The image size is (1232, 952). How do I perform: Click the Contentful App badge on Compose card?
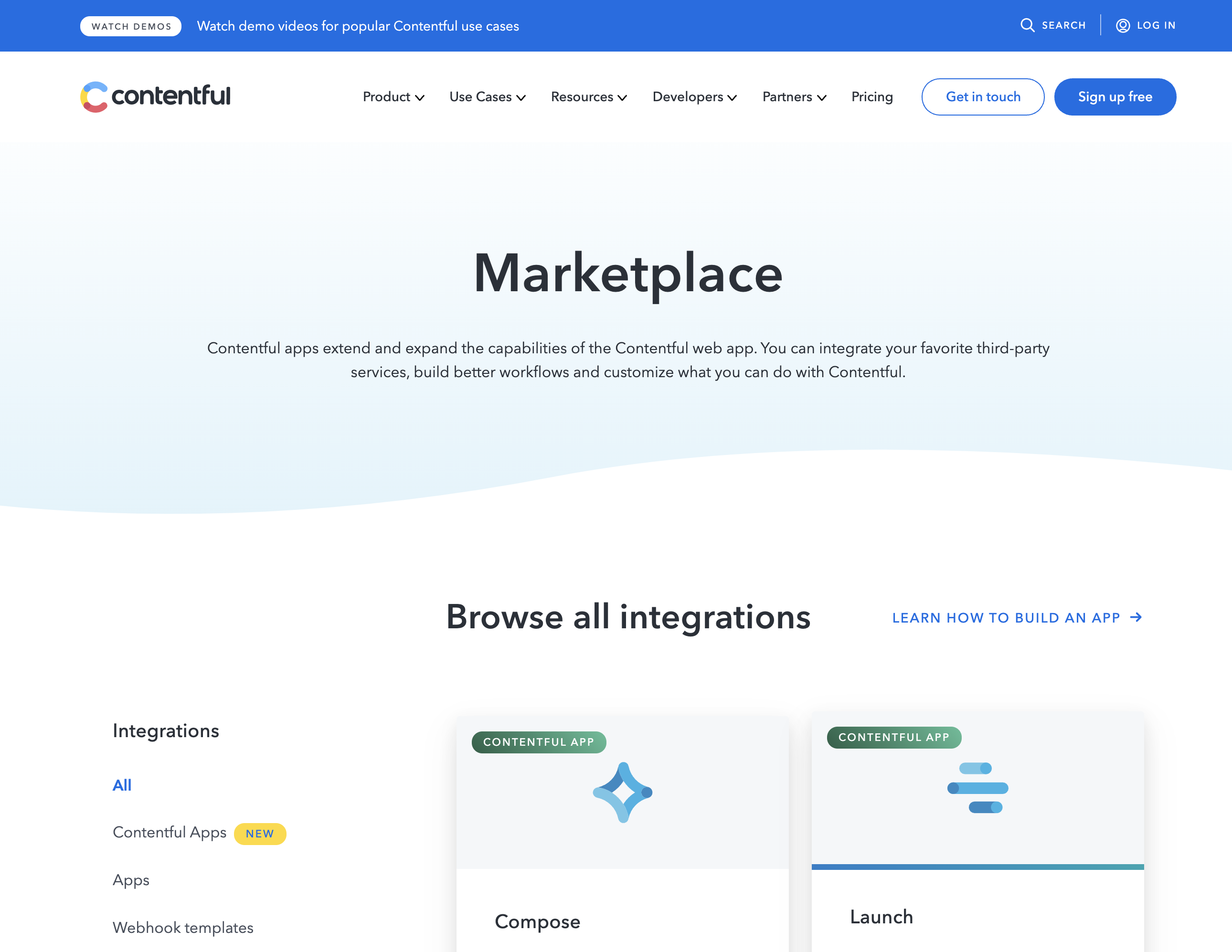pyautogui.click(x=538, y=741)
